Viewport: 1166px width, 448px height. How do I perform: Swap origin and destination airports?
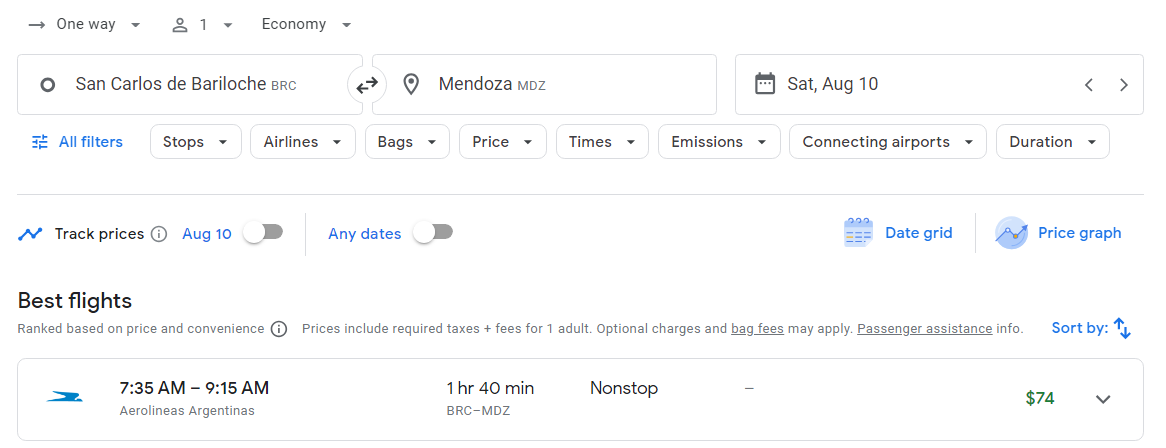tap(367, 85)
